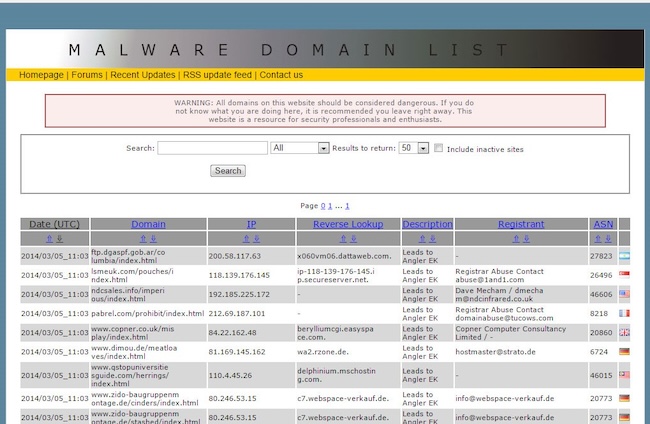Sort Reverse Lookup descending with down arrow
This screenshot has width=650, height=424.
point(354,239)
